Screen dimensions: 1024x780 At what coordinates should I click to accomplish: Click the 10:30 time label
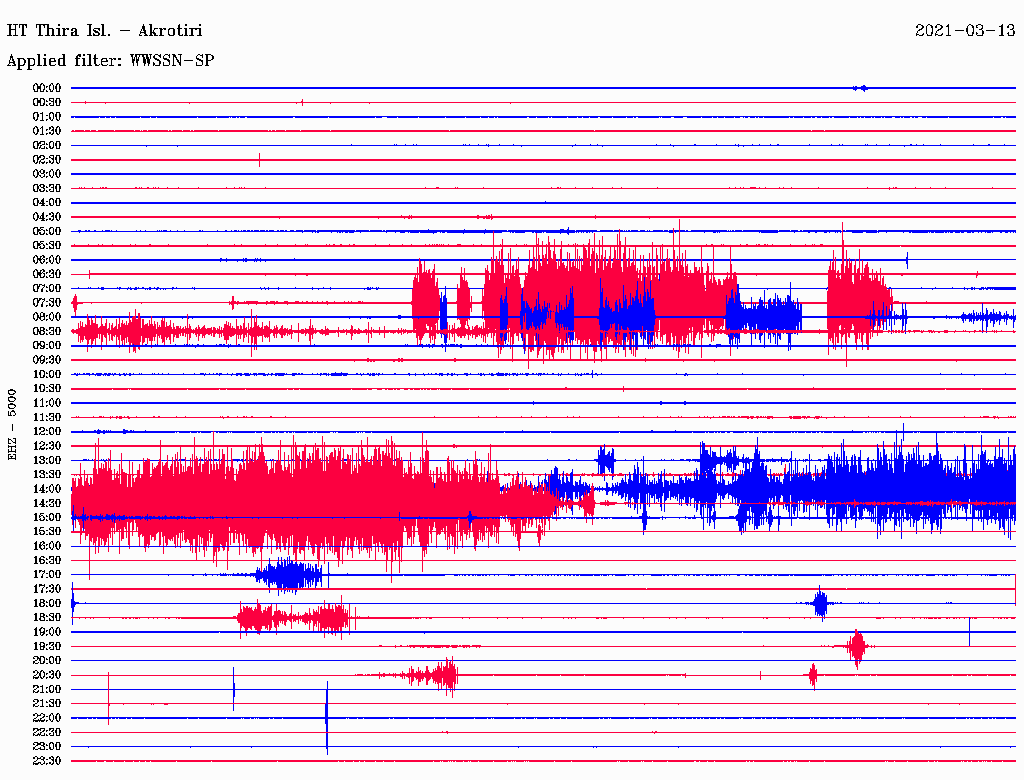(x=47, y=389)
